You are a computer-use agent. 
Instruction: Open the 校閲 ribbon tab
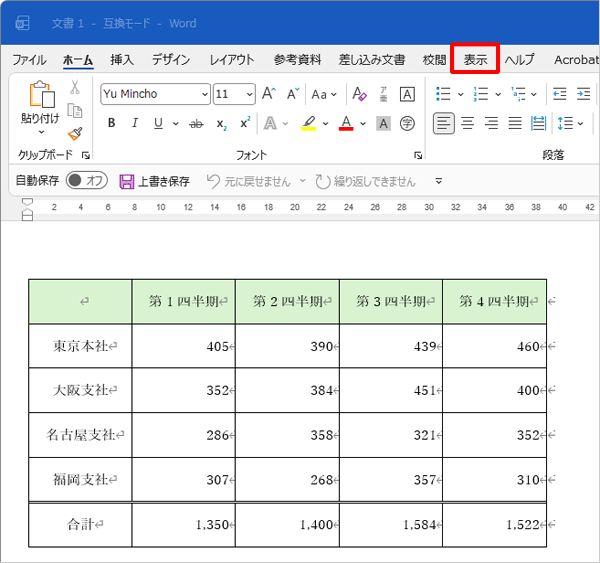coord(434,60)
